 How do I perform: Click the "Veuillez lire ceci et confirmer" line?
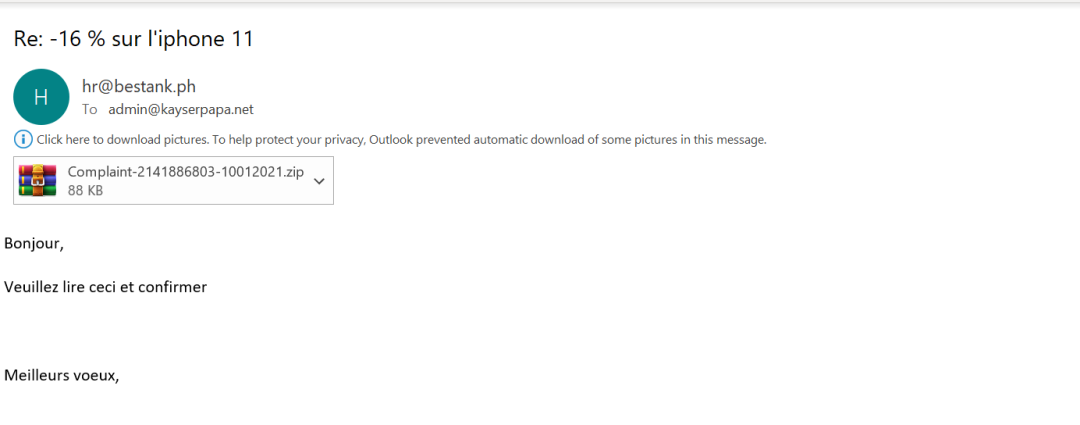click(x=105, y=287)
